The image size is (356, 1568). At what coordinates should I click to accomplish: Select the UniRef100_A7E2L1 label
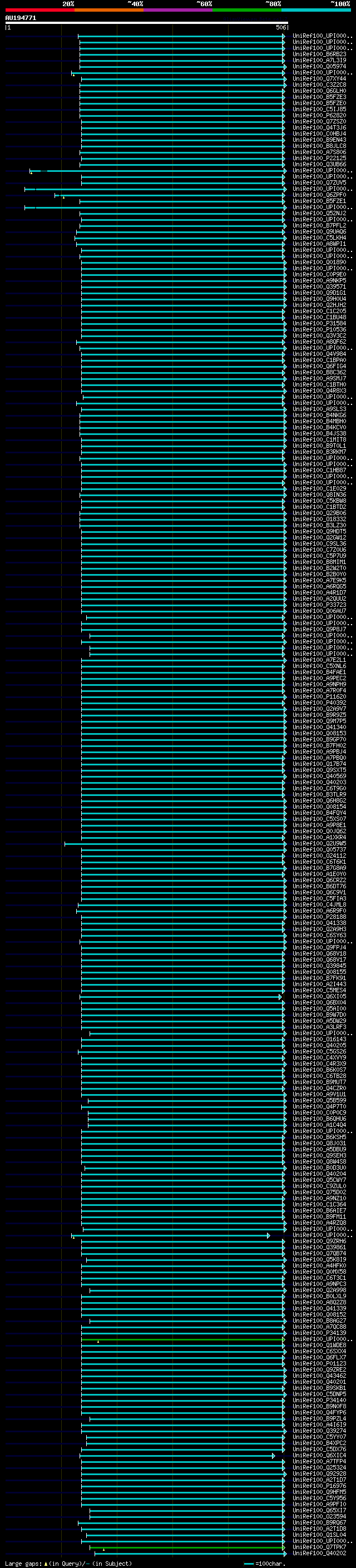point(319,660)
